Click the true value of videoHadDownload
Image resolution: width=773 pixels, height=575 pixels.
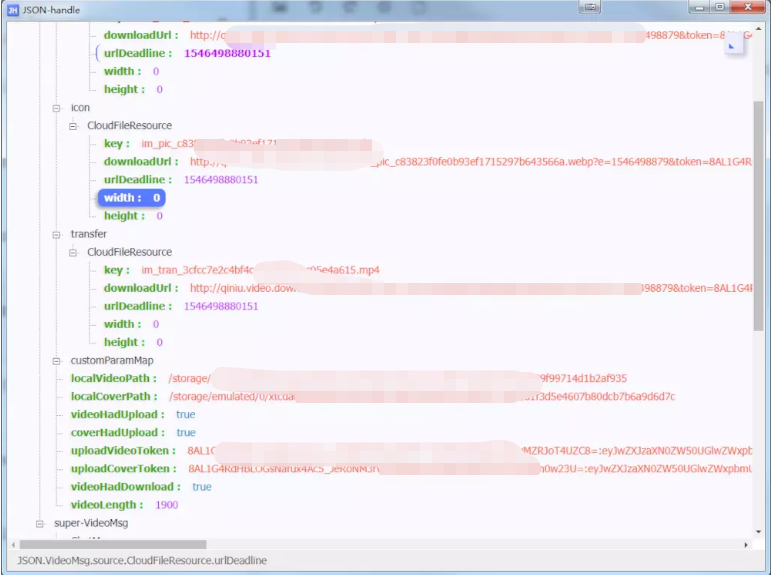tap(202, 487)
